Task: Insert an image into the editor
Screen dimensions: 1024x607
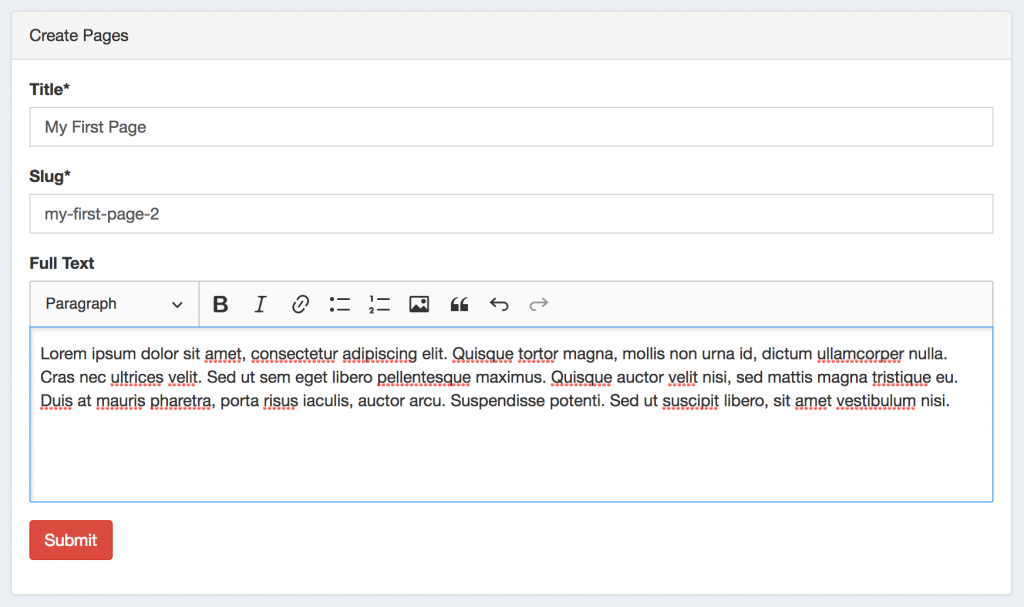Action: [x=419, y=305]
